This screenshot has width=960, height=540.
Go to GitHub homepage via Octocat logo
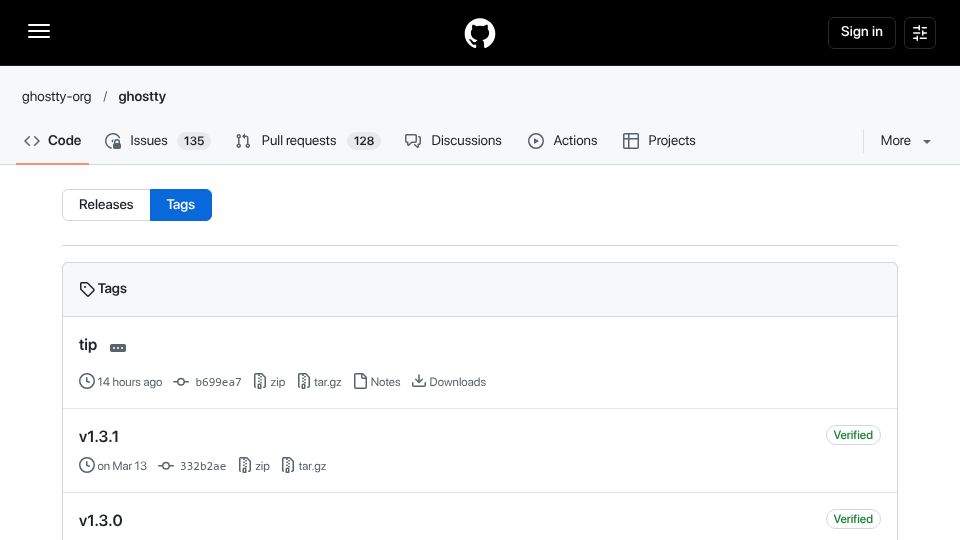(479, 33)
